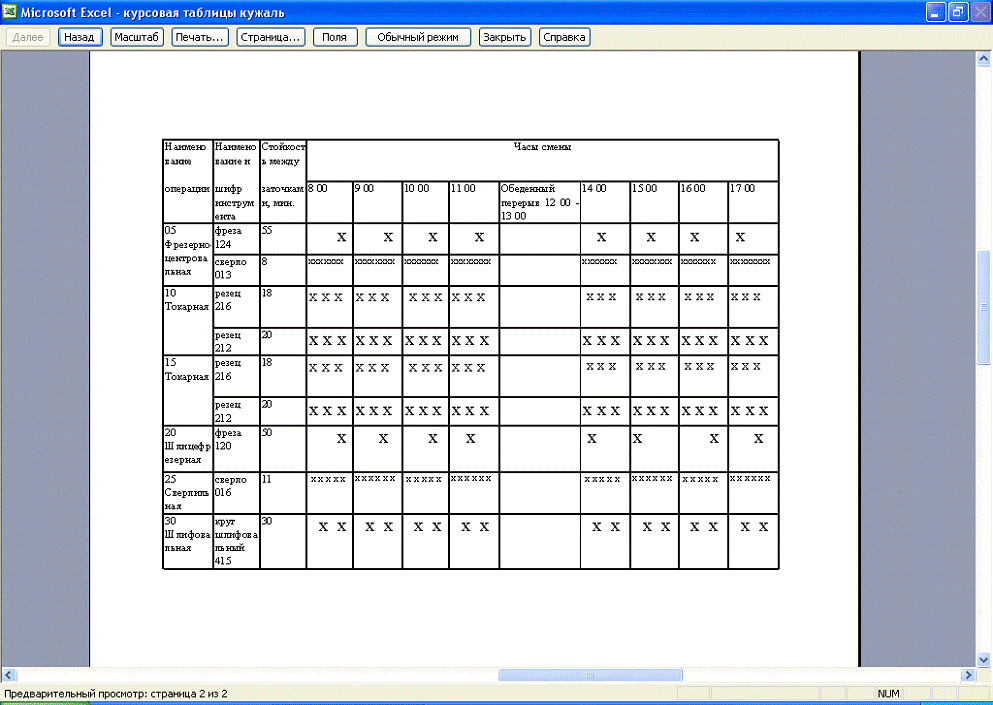Click the 'сверло 016' tool cell
The width and height of the screenshot is (993, 705).
tap(236, 493)
